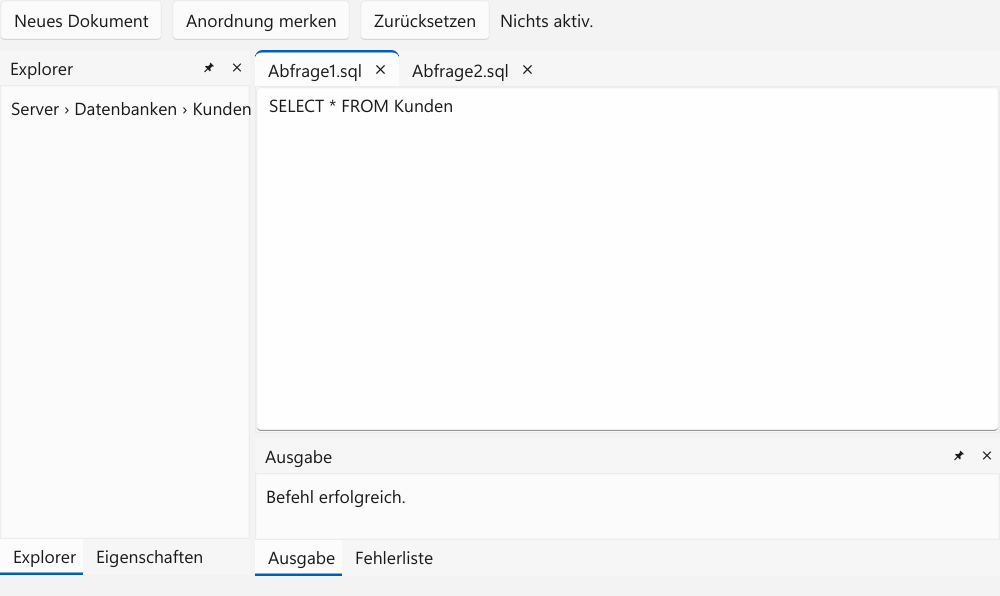
Task: Click into the SQL editor text area
Action: (627, 259)
